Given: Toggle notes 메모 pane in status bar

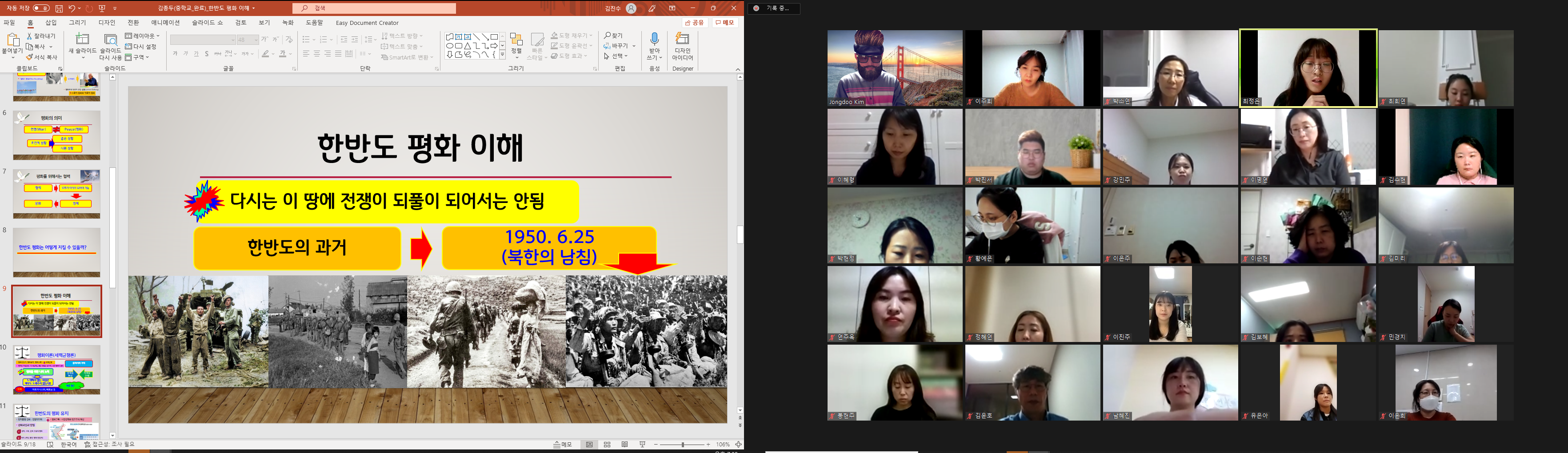Looking at the screenshot, I should point(562,445).
